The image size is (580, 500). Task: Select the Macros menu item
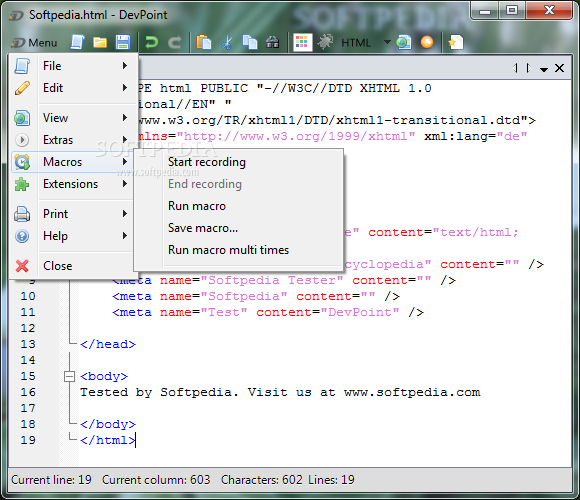tap(72, 162)
